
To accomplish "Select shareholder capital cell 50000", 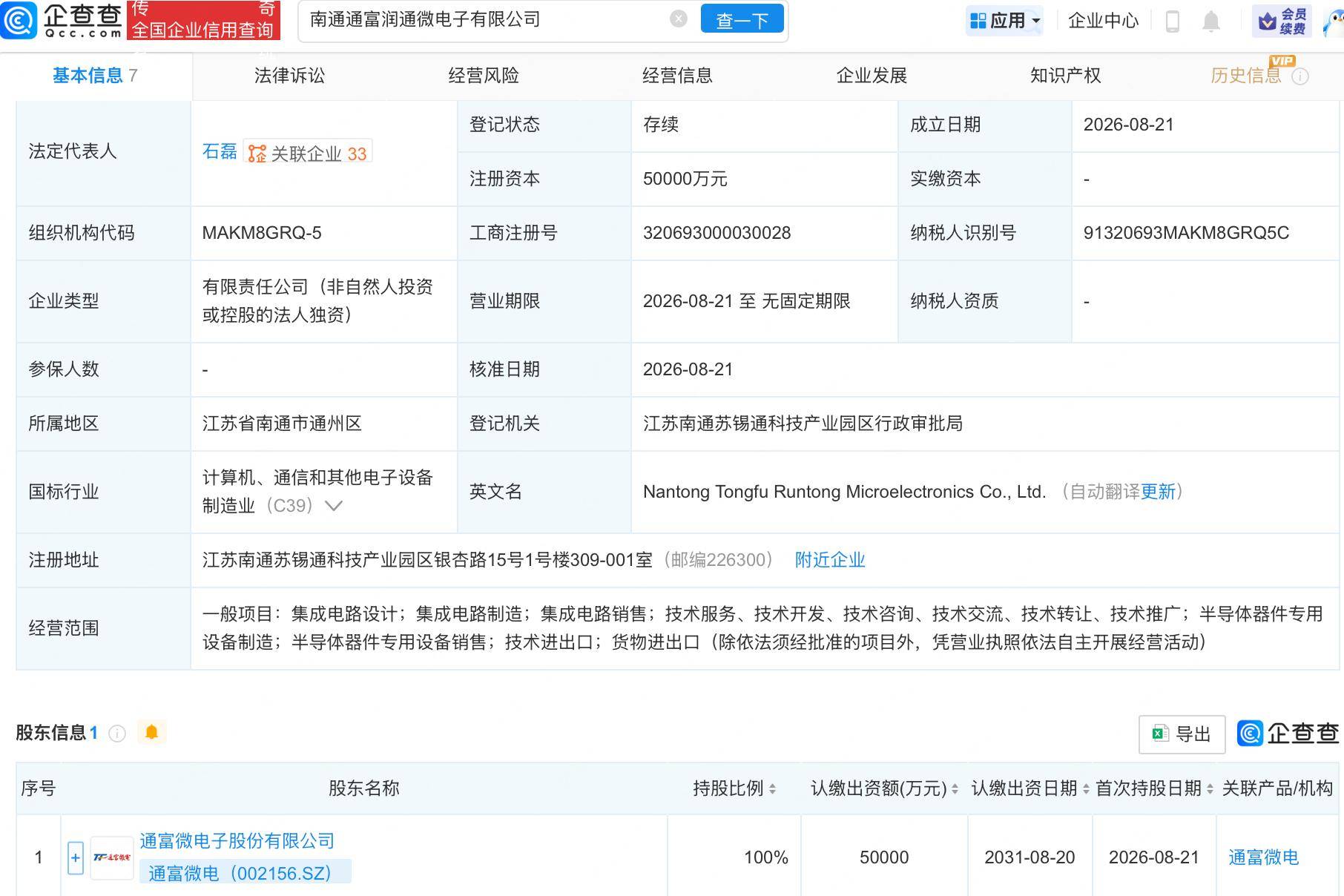I will 884,858.
